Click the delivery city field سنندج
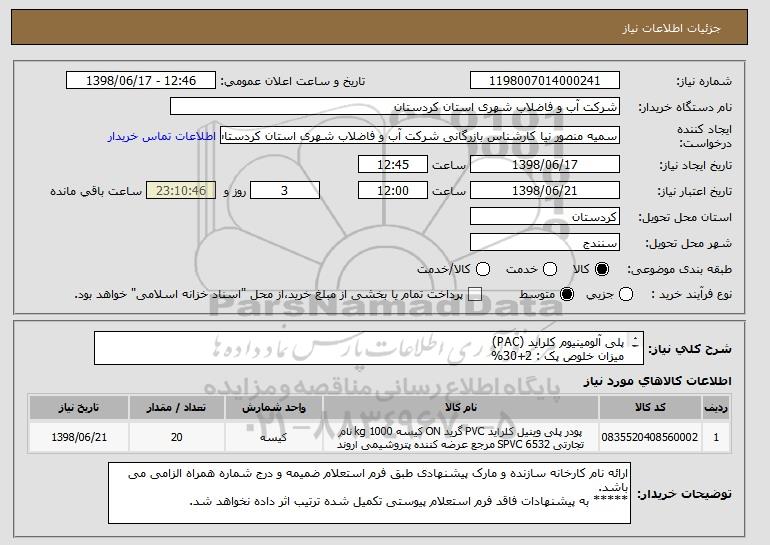This screenshot has width=770, height=545. 545,243
